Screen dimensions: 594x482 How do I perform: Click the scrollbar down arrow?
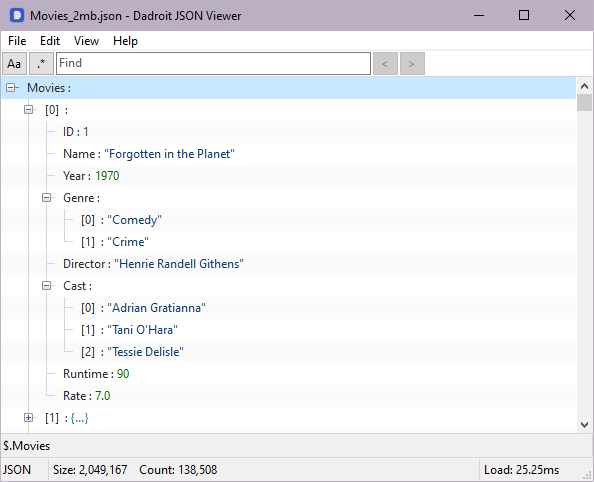[x=585, y=425]
